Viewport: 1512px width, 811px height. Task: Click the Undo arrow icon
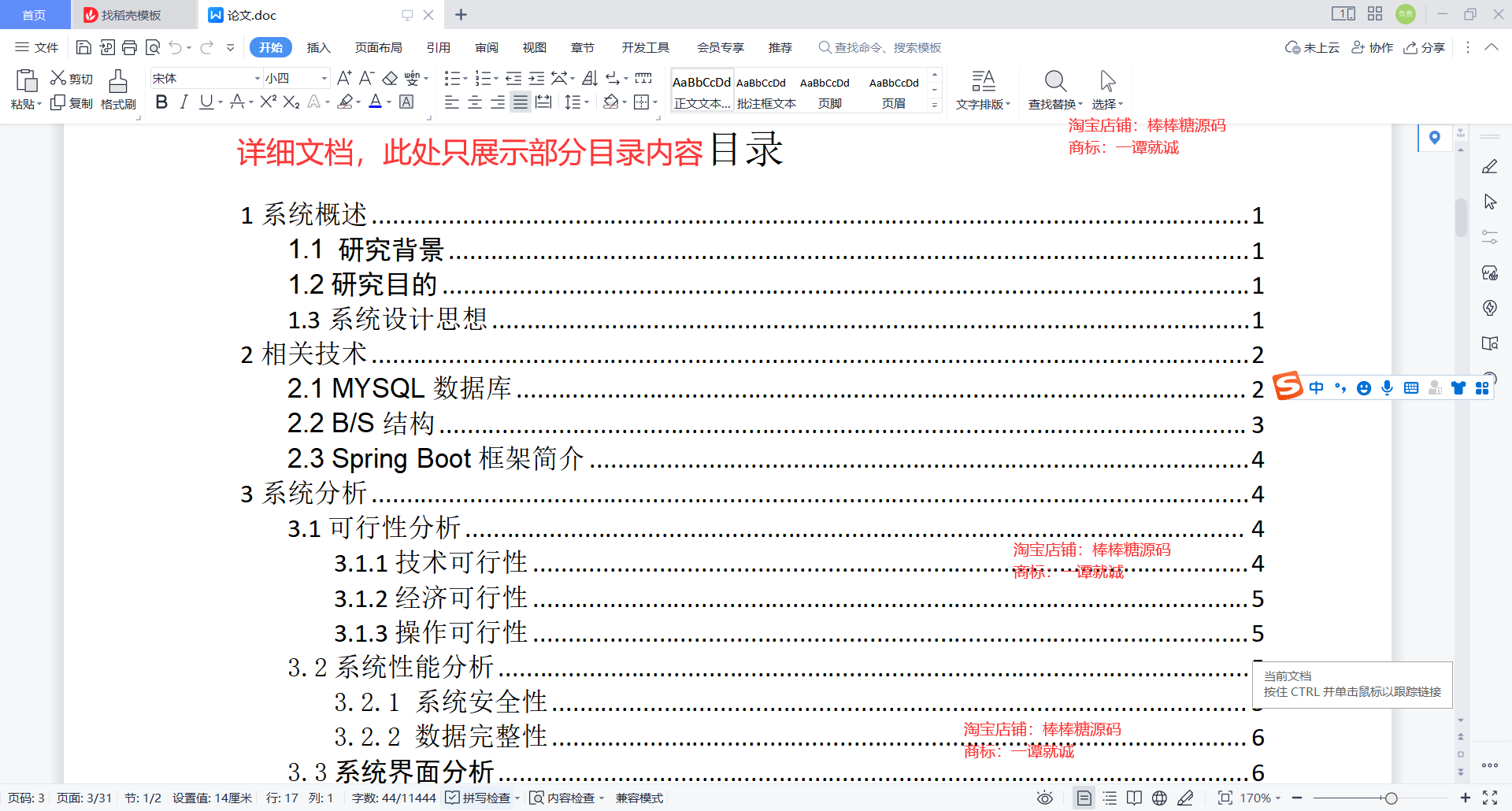point(176,47)
